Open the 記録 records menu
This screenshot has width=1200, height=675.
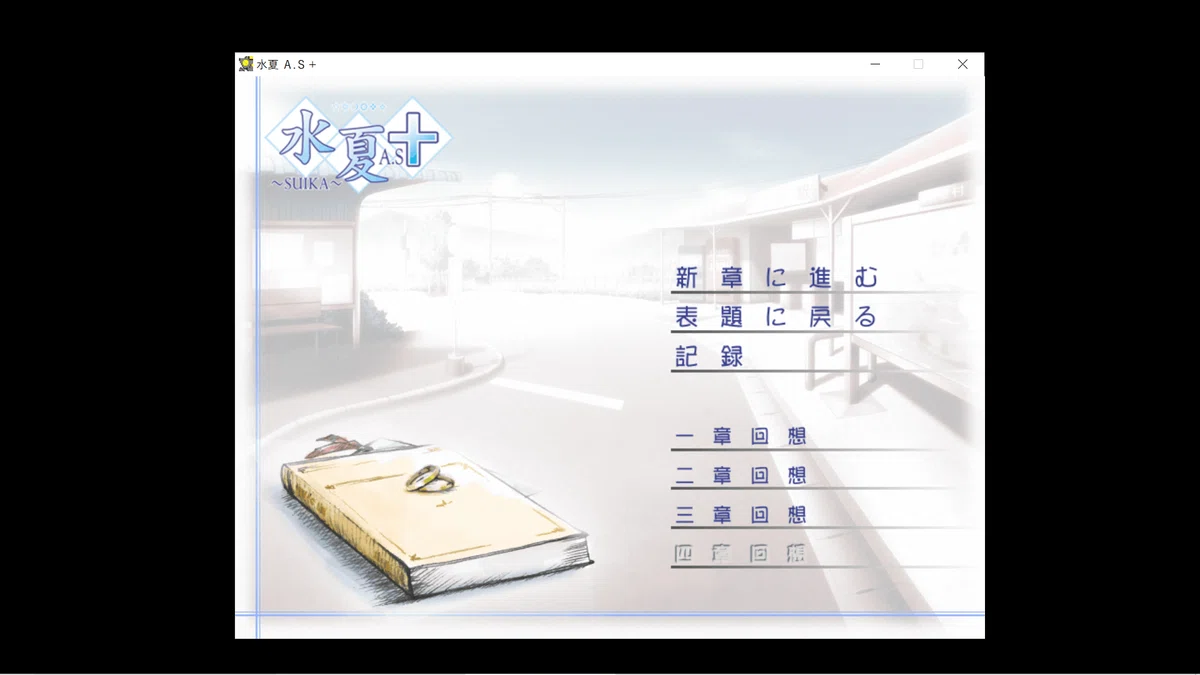click(x=709, y=356)
